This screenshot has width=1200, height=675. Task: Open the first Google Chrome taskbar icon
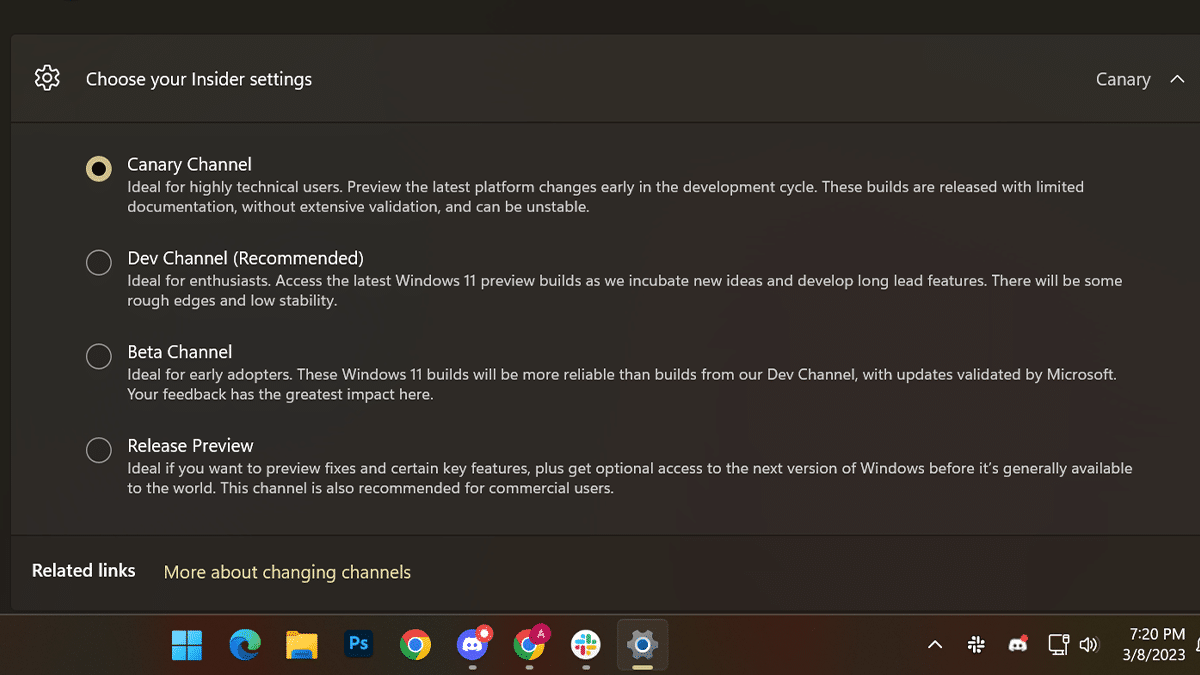[415, 645]
